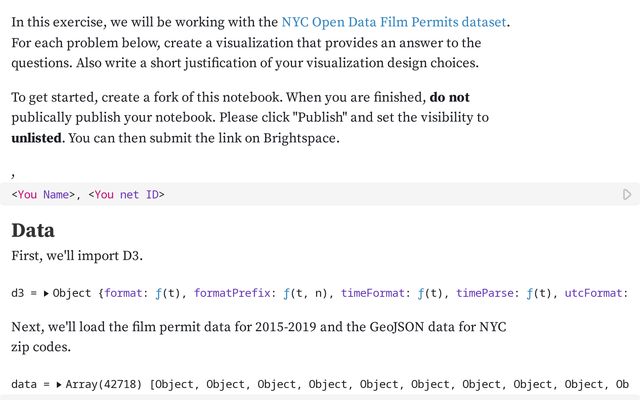640x400 pixels.
Task: Click the "First, we'll import D3." paragraph
Action: tap(77, 256)
